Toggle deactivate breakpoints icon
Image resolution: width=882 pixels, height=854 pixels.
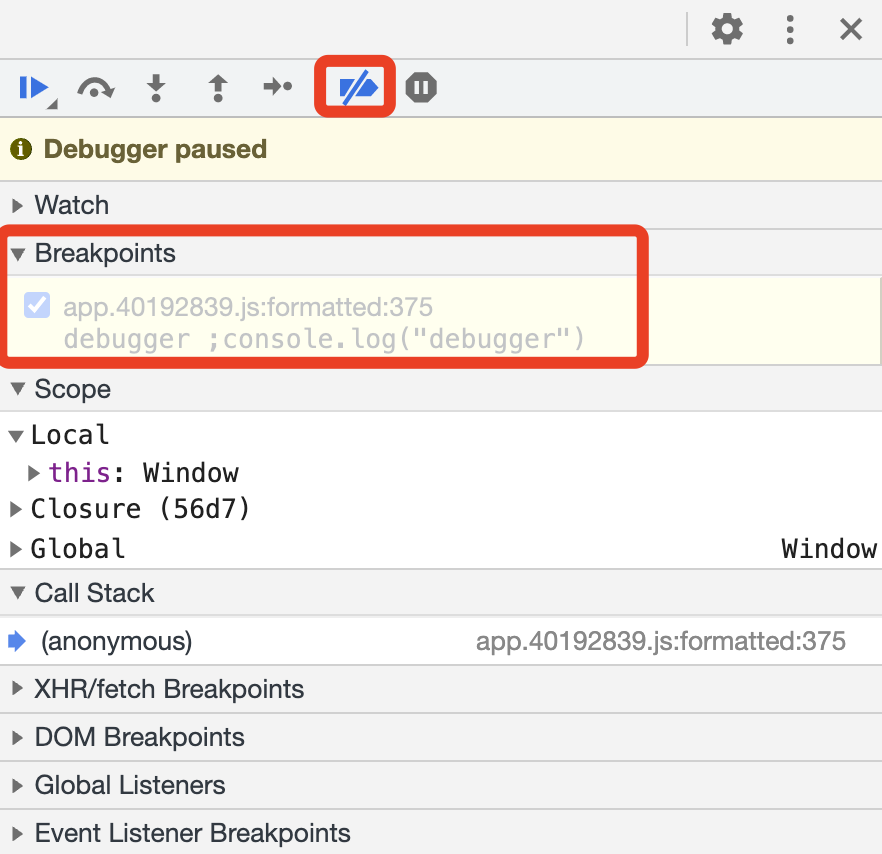coord(356,88)
